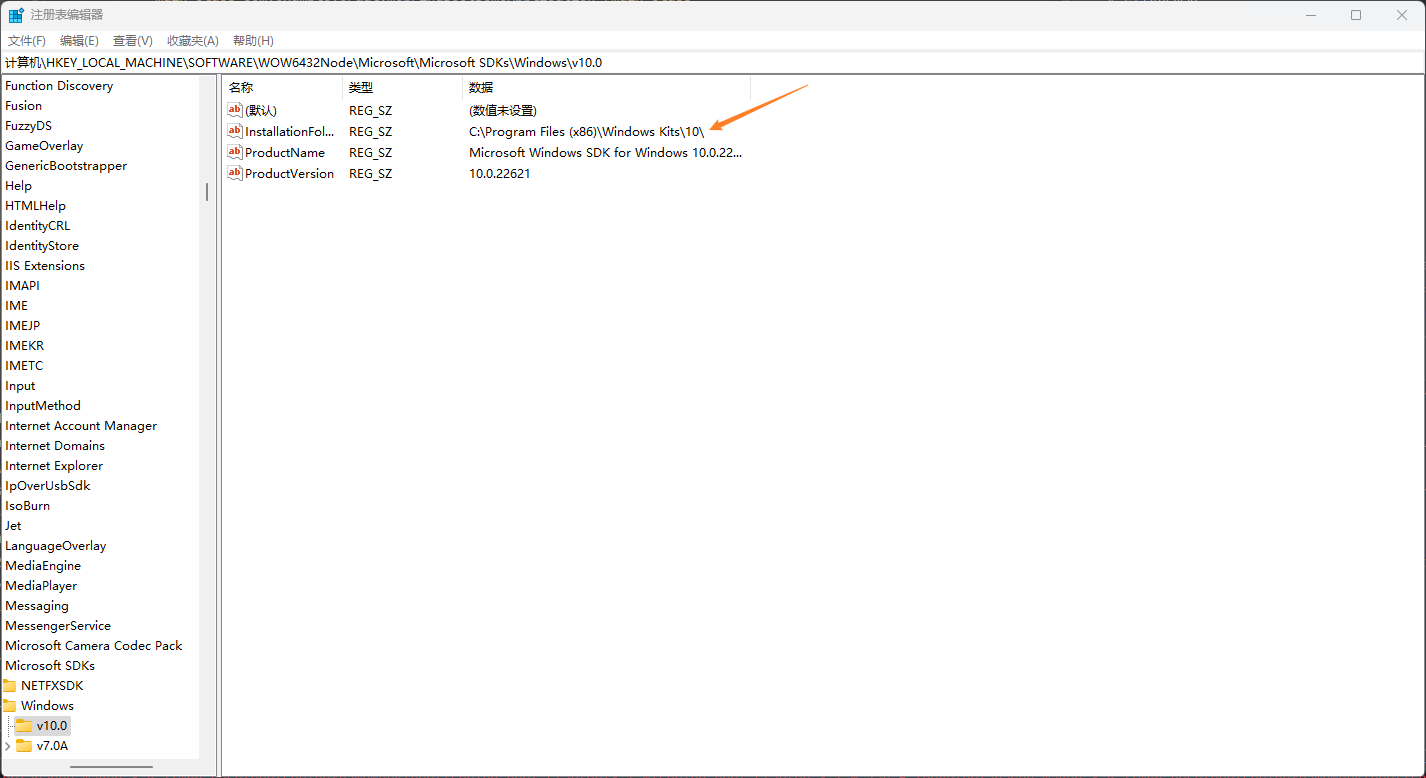Select the IdentityCRL key
Screen dimensions: 1426x778
click(x=38, y=226)
